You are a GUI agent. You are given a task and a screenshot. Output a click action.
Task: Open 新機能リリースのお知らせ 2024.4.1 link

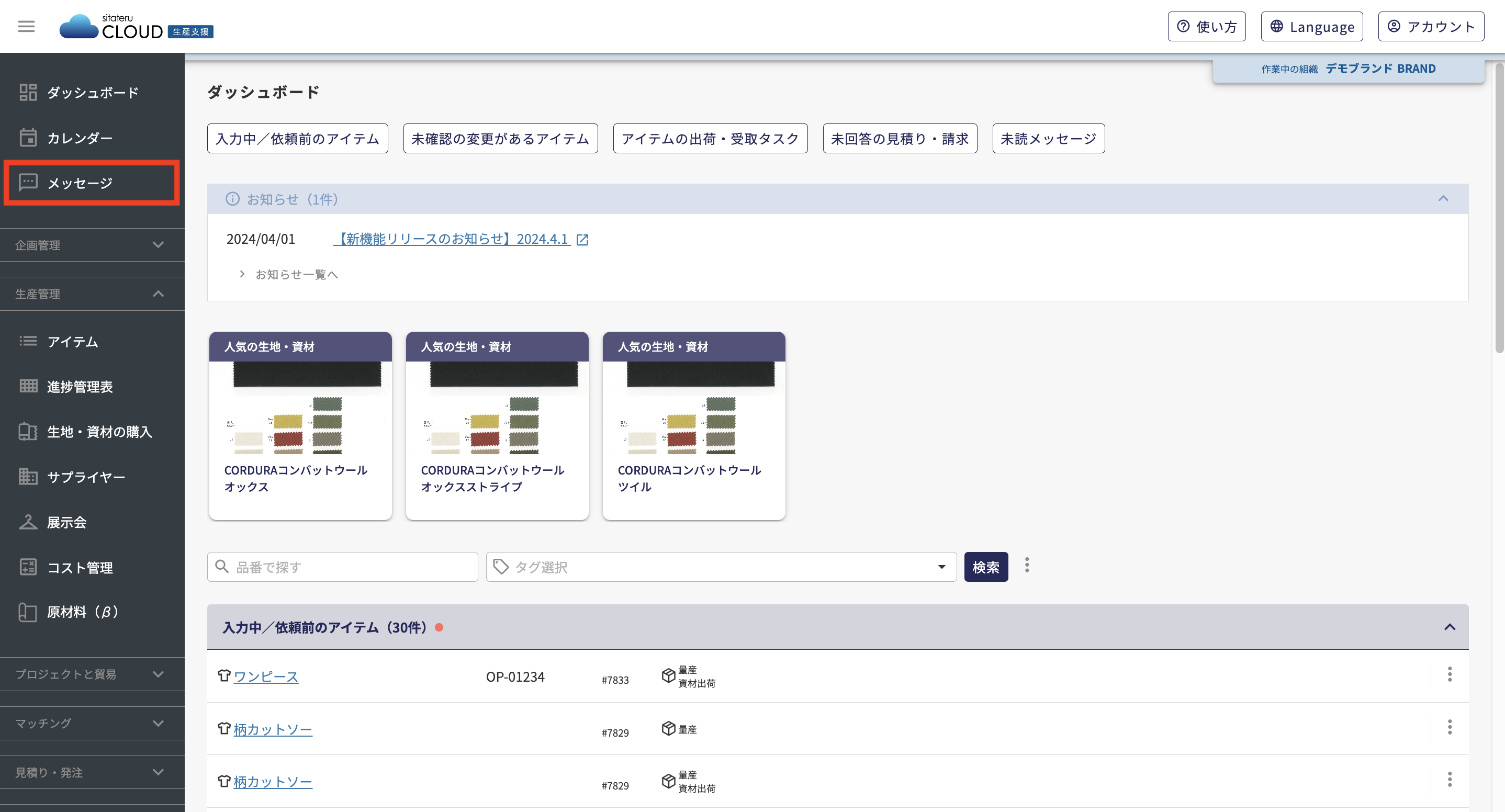point(452,239)
